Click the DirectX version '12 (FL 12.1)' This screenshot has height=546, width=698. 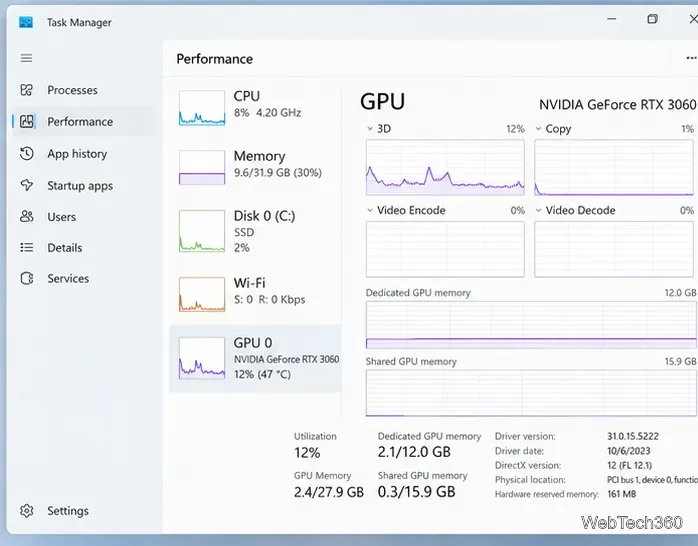coord(629,465)
